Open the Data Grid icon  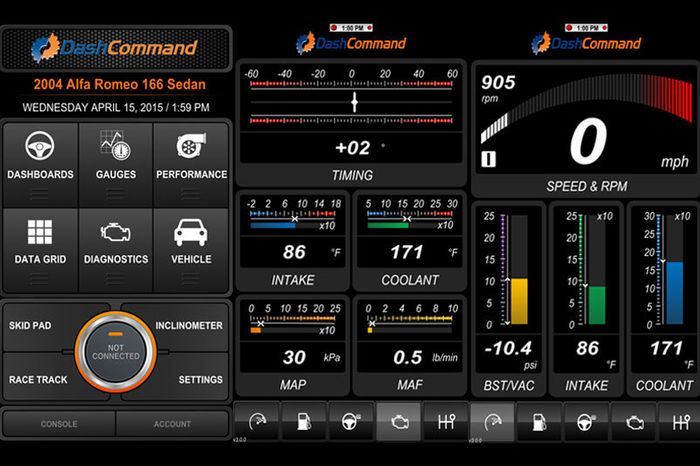click(40, 232)
